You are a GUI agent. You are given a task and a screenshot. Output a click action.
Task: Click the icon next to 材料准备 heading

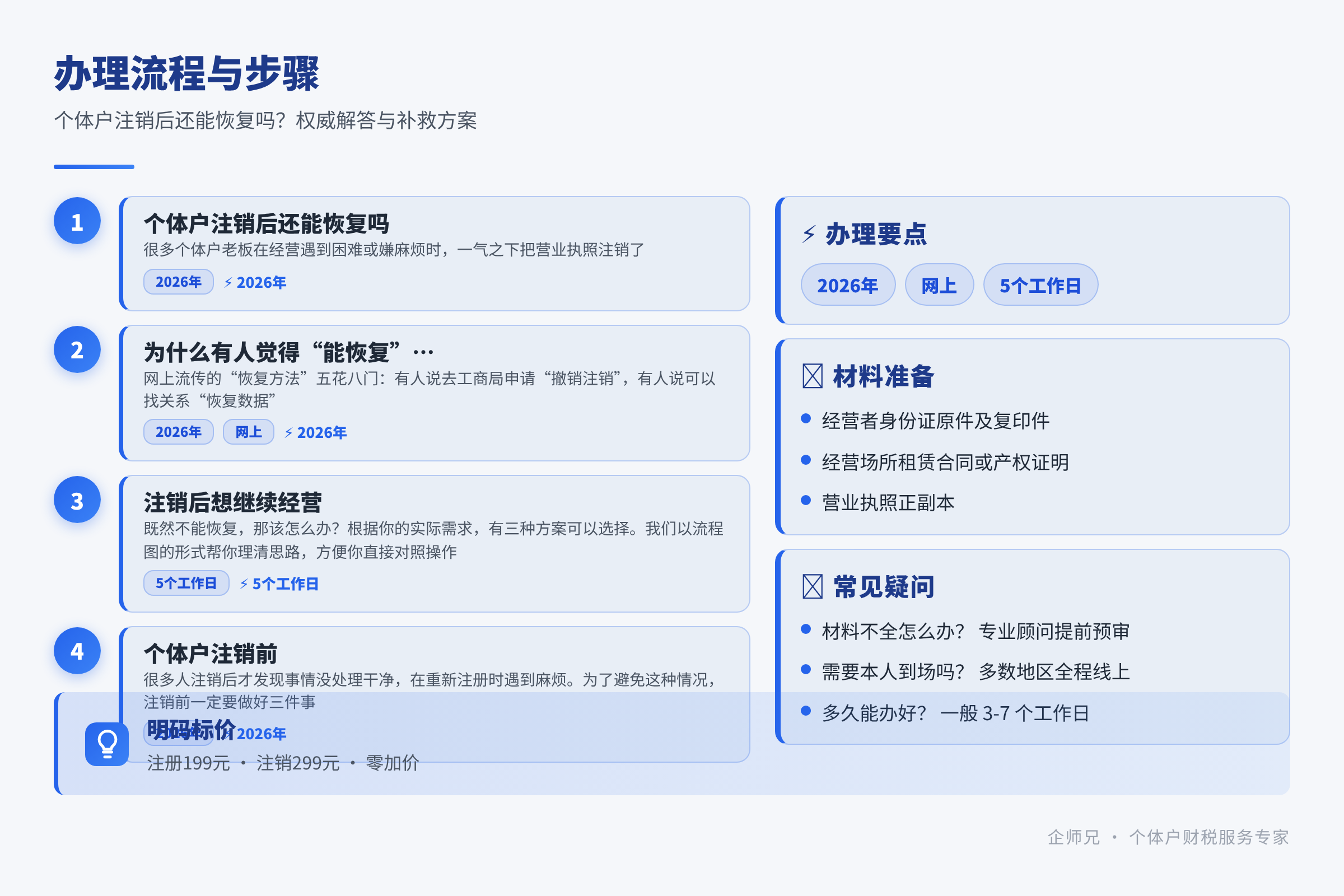tap(813, 376)
